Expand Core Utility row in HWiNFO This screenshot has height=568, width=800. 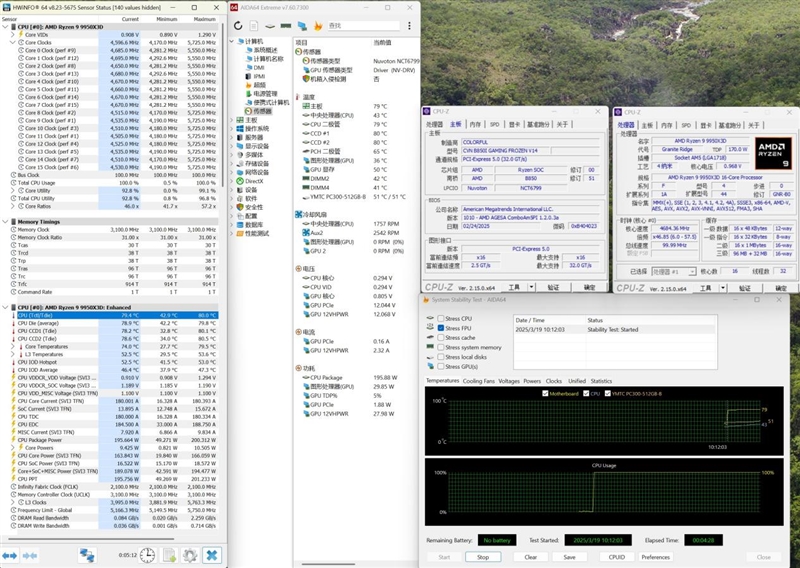point(13,191)
